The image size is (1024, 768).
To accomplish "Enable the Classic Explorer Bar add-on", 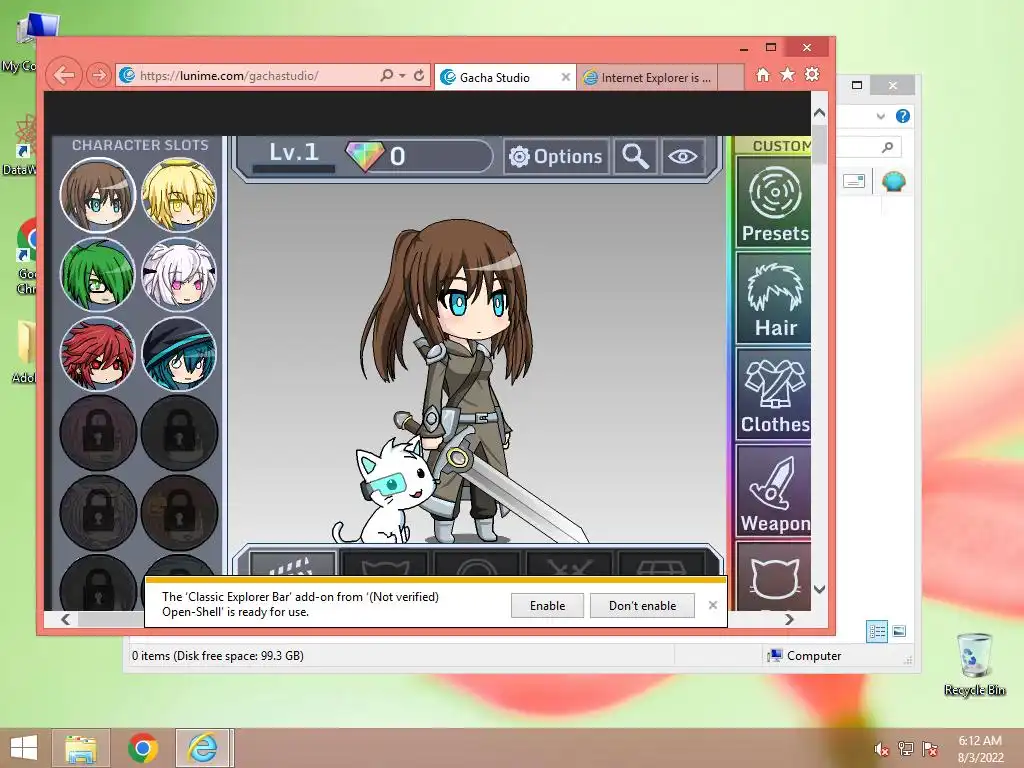I will [547, 605].
